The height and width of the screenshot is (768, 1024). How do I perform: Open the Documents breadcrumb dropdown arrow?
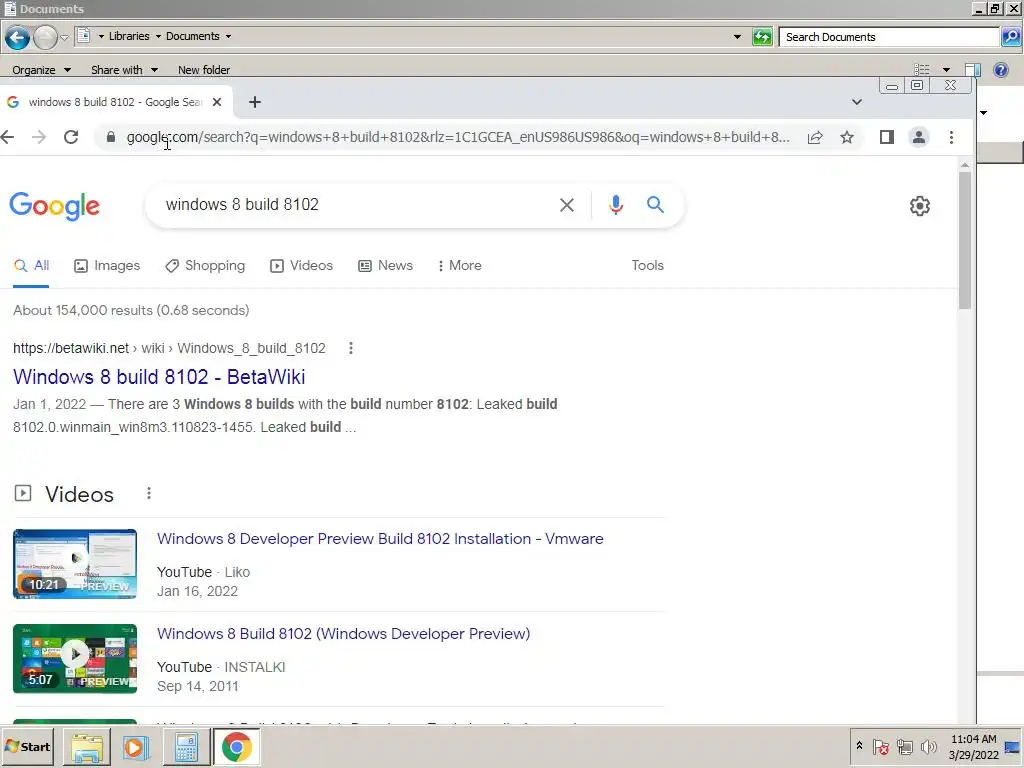(229, 37)
